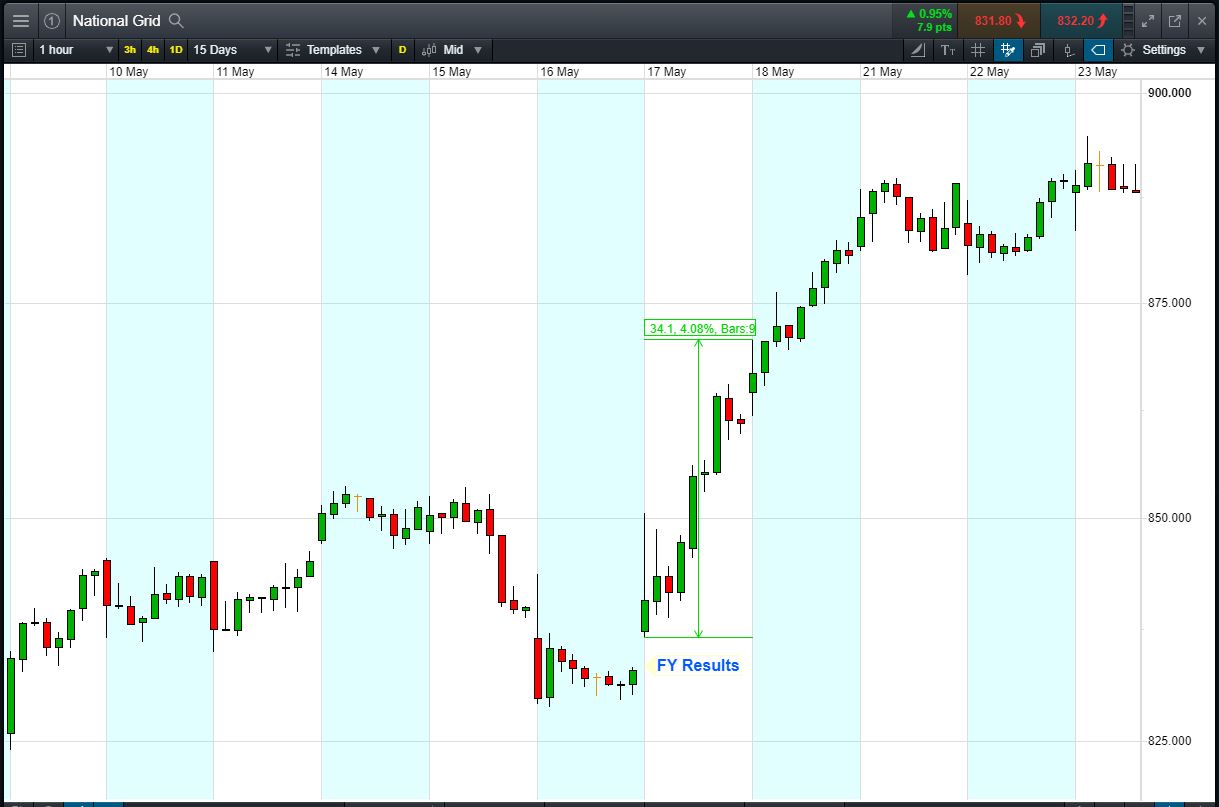1219x807 pixels.
Task: Click the 825.000 price axis label
Action: pos(1170,741)
